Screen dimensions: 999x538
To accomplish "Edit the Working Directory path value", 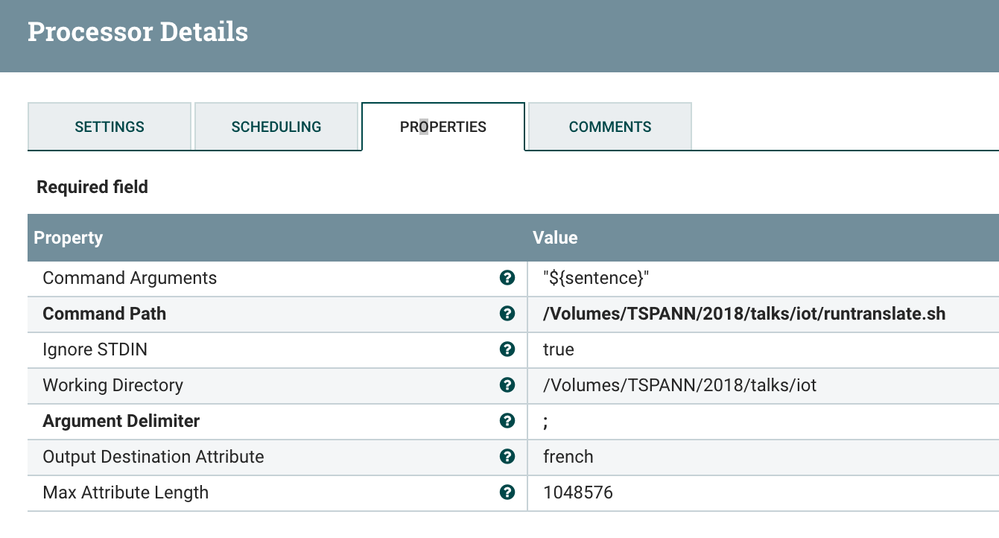I will [x=679, y=385].
